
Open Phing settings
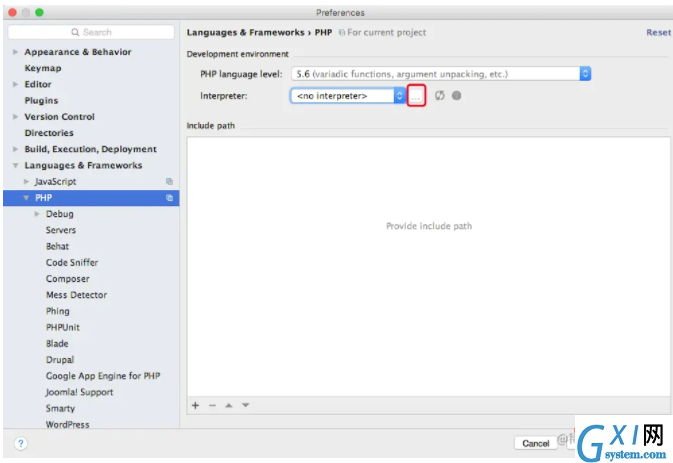tap(58, 311)
